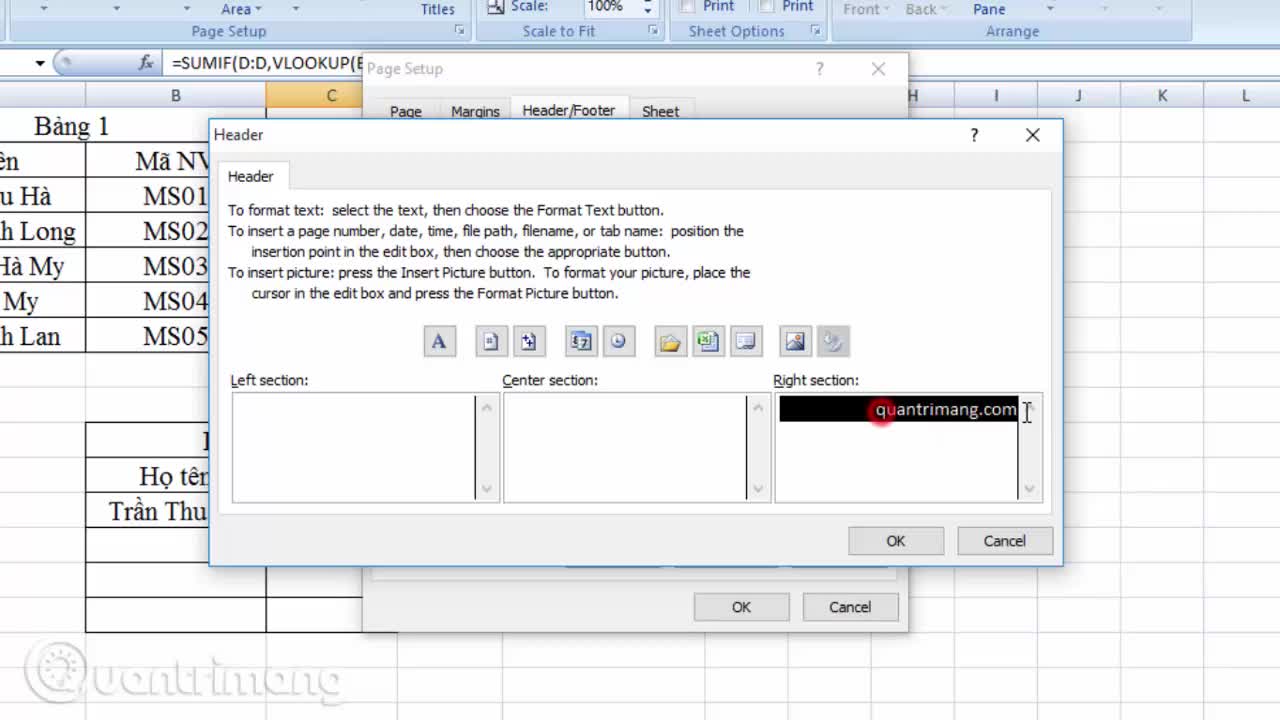Viewport: 1280px width, 720px height.
Task: Click Left section scrollbar up arrow
Action: click(487, 407)
